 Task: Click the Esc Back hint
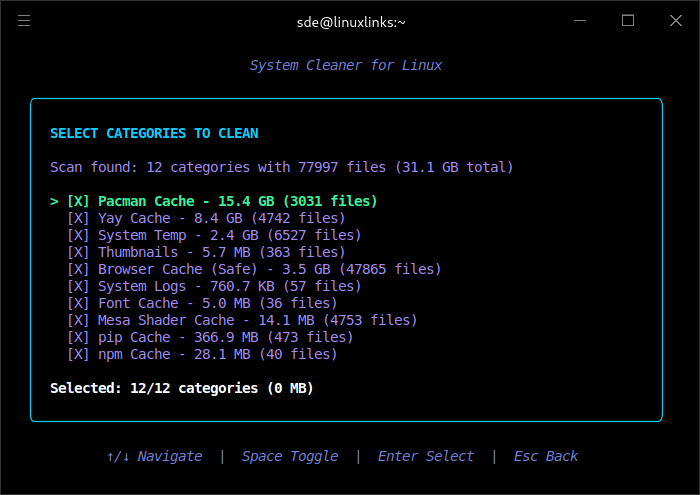coord(546,456)
